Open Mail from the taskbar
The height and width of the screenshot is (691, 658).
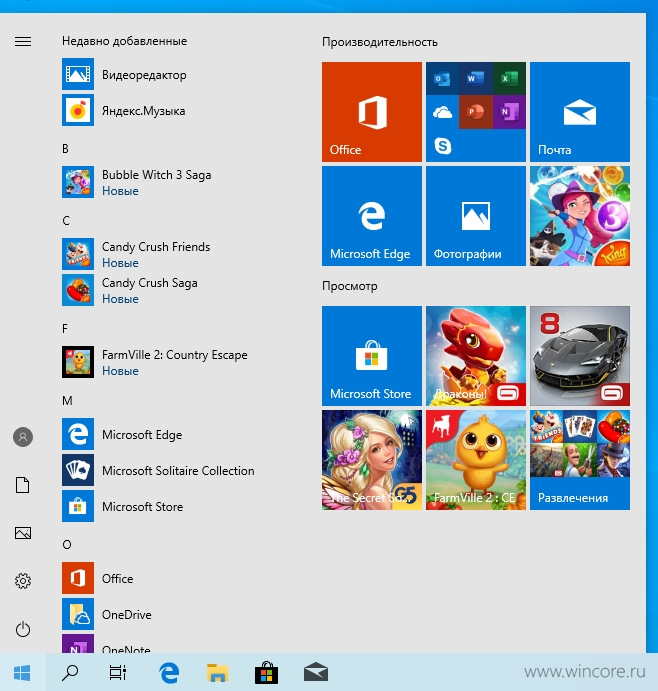(x=316, y=673)
